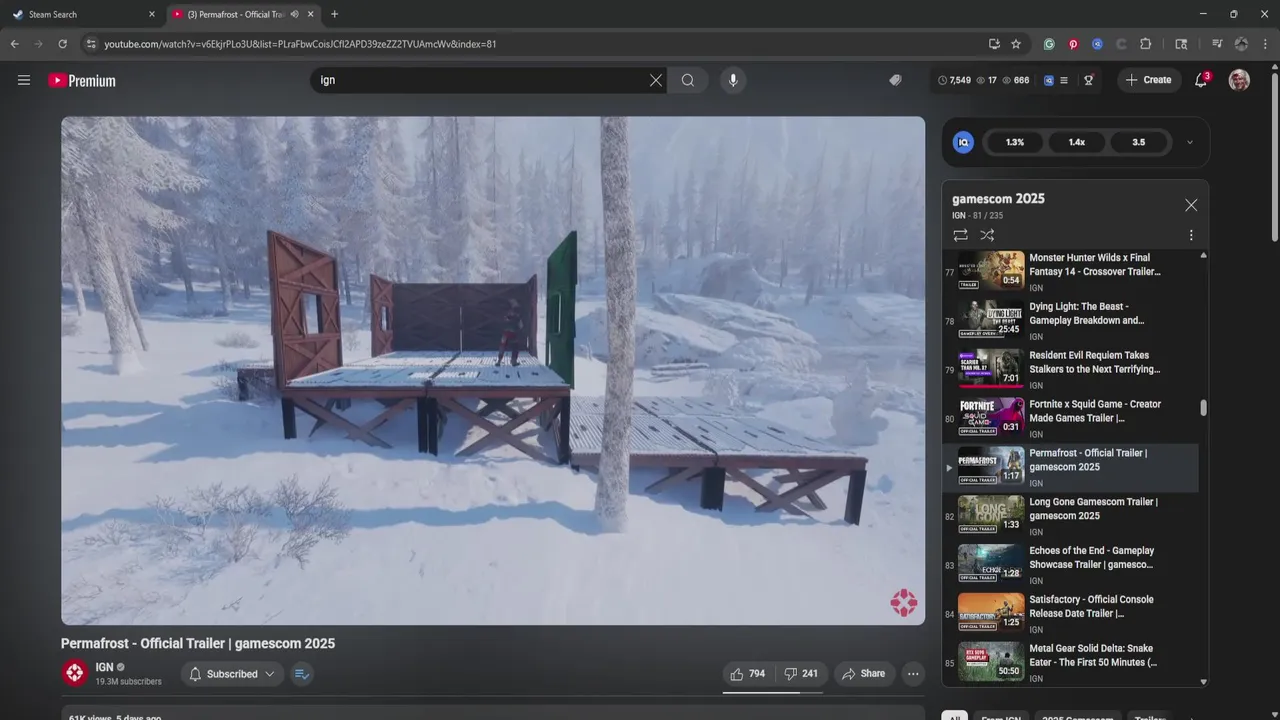Go back to the previous page
The height and width of the screenshot is (720, 1280).
coord(15,44)
